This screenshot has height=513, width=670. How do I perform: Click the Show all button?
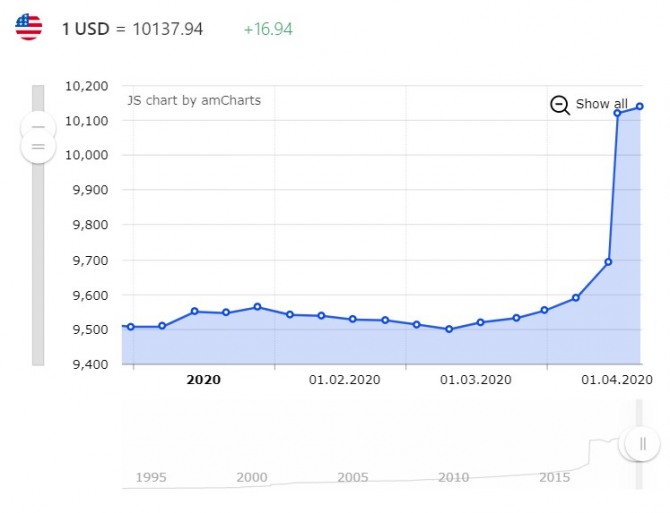601,104
